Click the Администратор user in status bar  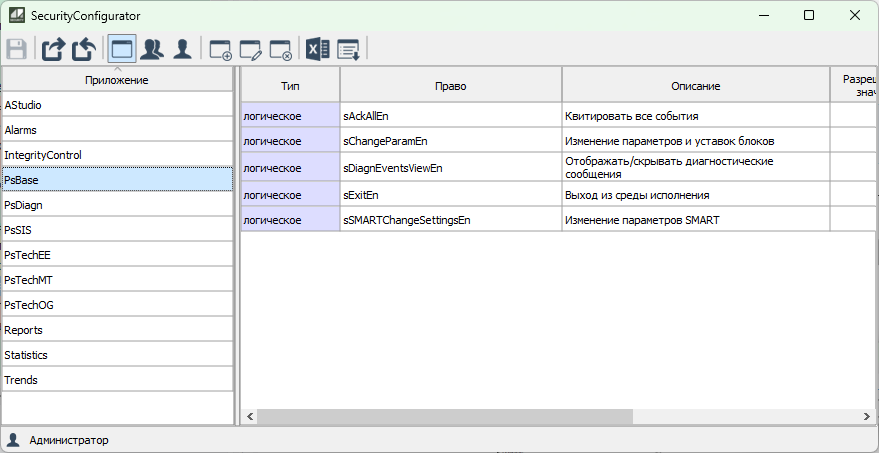[68, 440]
